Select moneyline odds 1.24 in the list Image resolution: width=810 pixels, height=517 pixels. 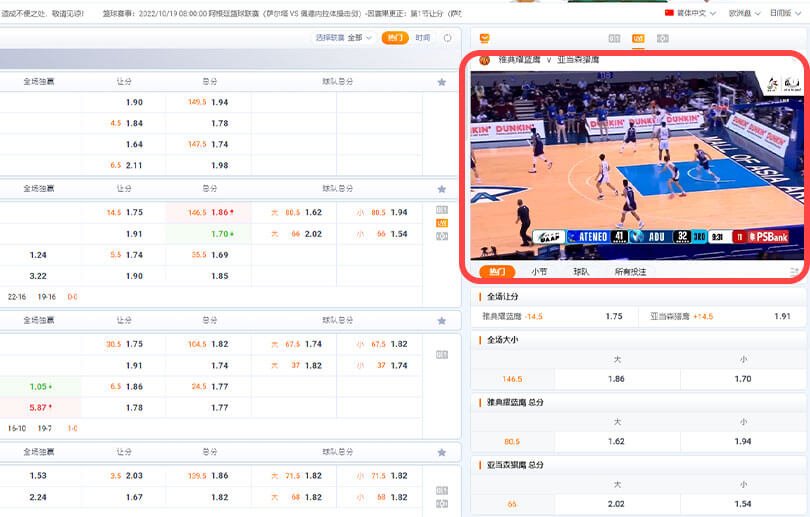coord(38,255)
